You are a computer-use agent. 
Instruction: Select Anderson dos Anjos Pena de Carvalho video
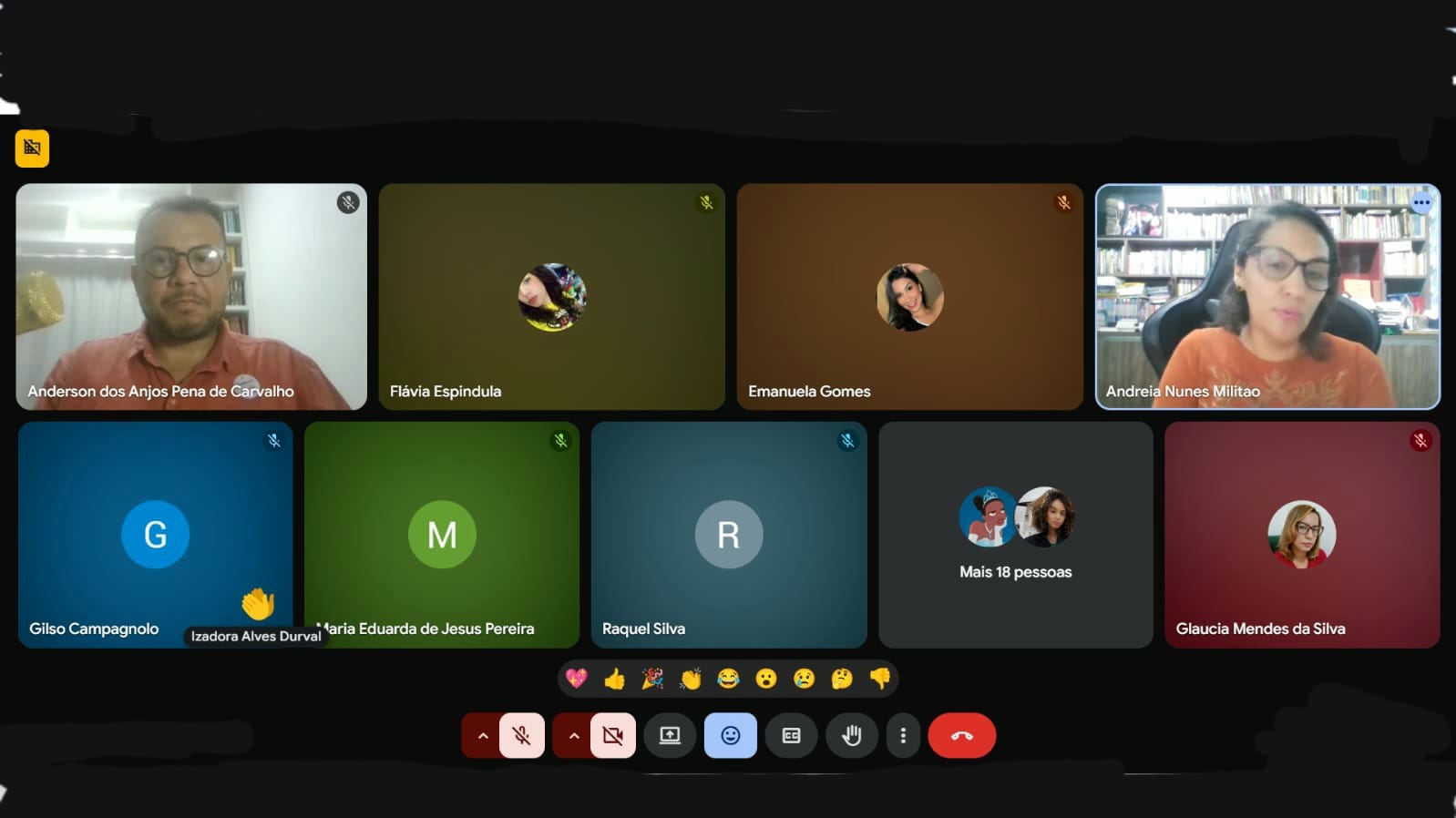click(x=191, y=296)
